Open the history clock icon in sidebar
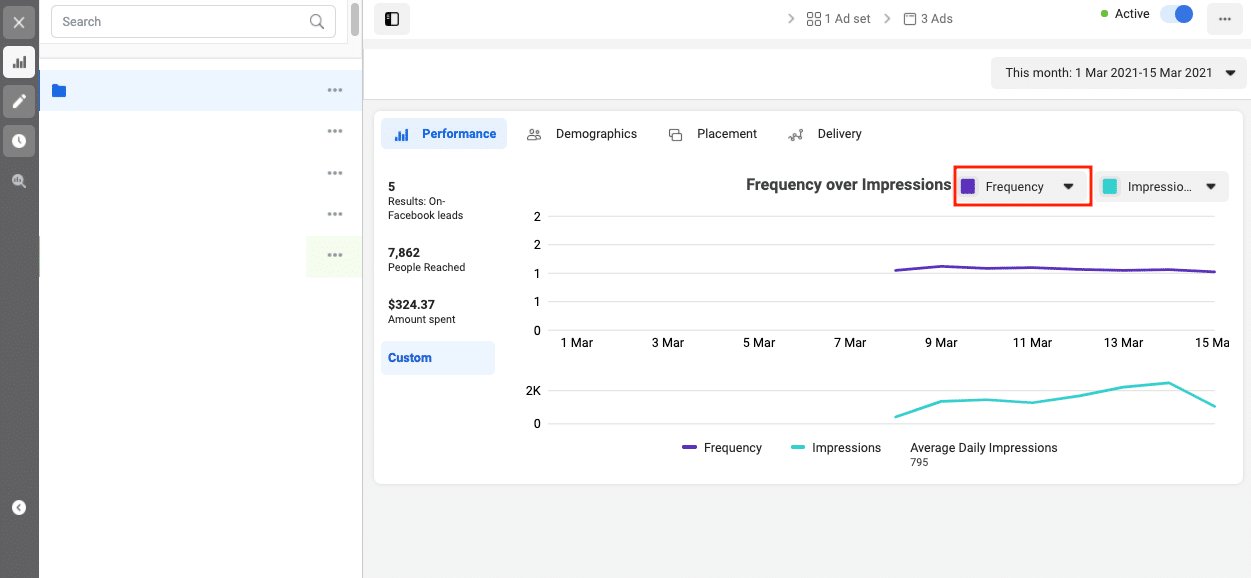Viewport: 1251px width, 578px height. point(18,140)
